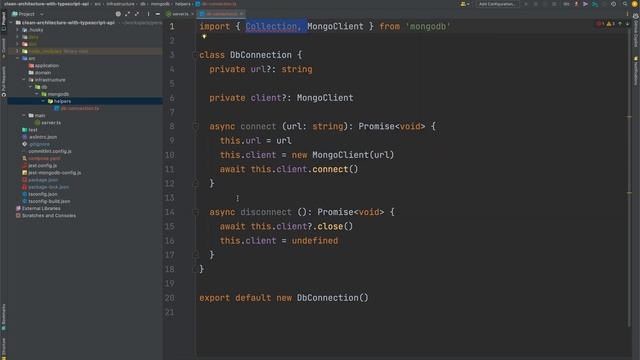Open the Add Configuration dropdown
This screenshot has height=360, width=640.
pyautogui.click(x=498, y=4)
